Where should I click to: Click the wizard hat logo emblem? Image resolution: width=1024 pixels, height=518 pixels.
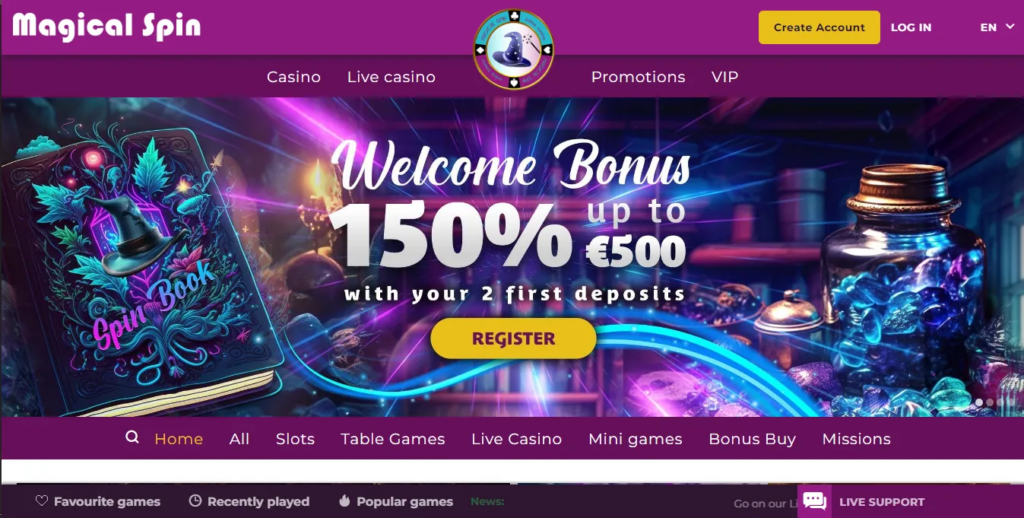click(x=514, y=49)
